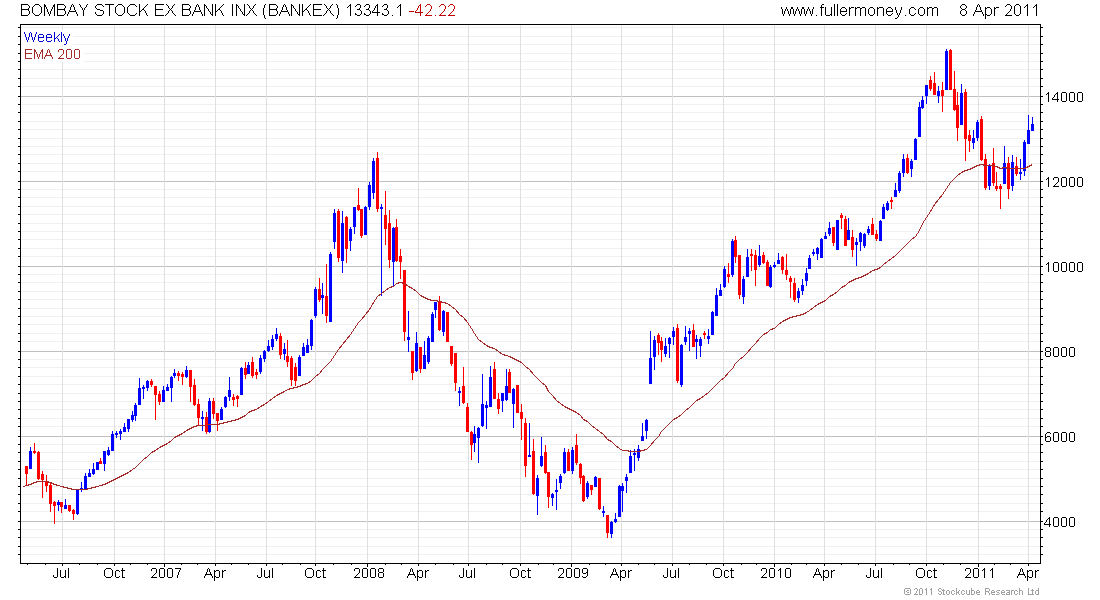Screen dimensions: 1100x600
Task: Click the Stockcube Research Ltd copyright text
Action: pyautogui.click(x=972, y=592)
